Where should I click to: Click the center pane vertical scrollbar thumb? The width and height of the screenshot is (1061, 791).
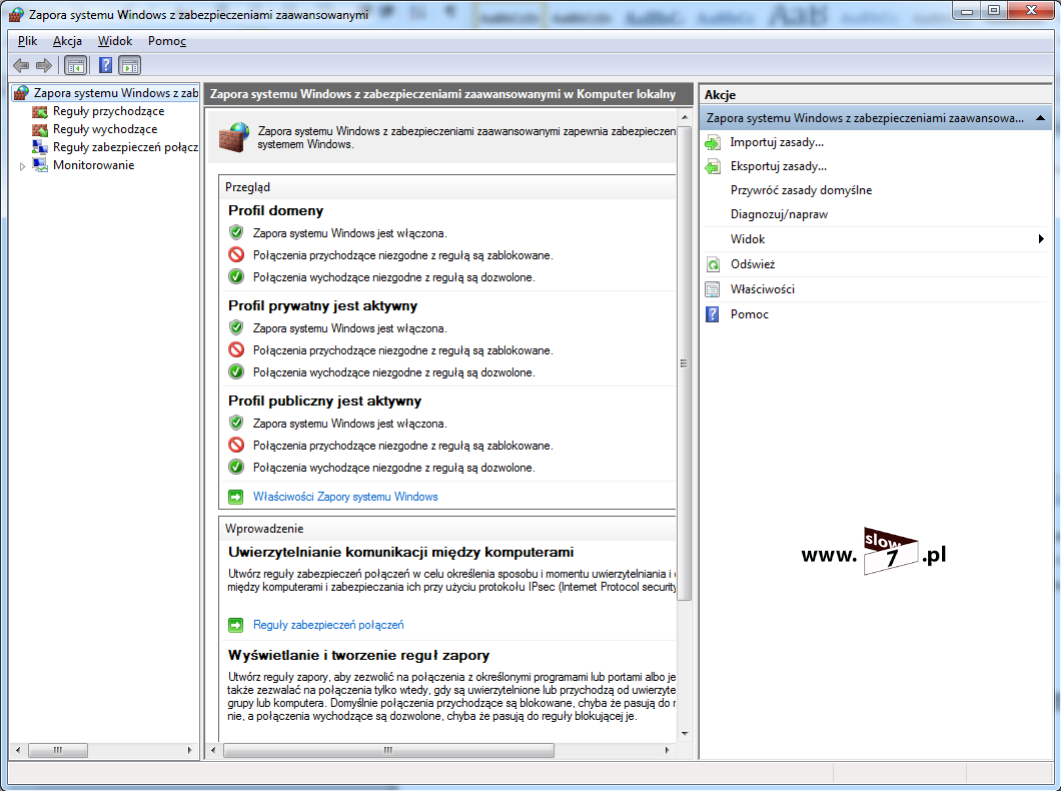[684, 363]
